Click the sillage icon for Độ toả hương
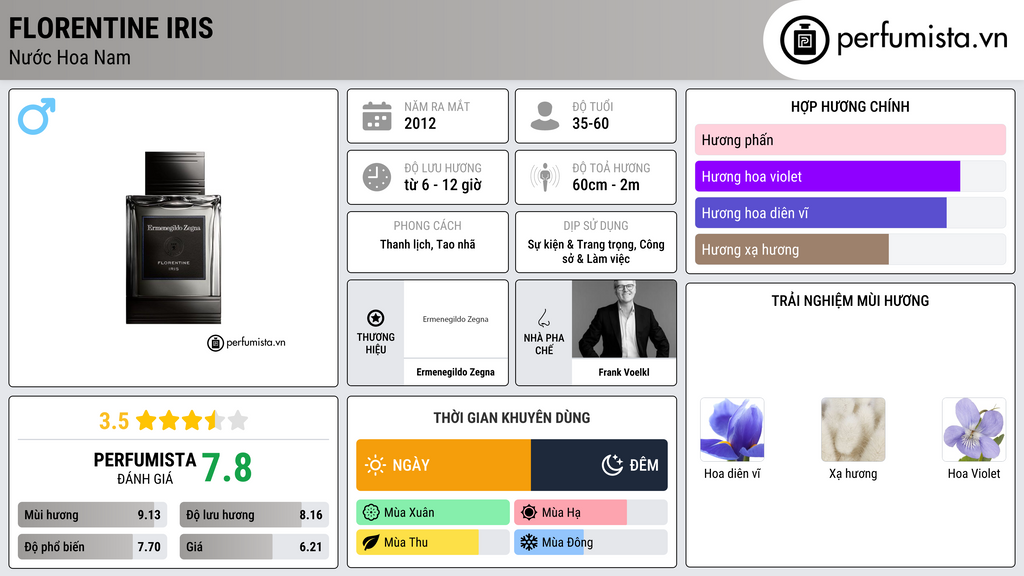The image size is (1024, 576). 545,177
